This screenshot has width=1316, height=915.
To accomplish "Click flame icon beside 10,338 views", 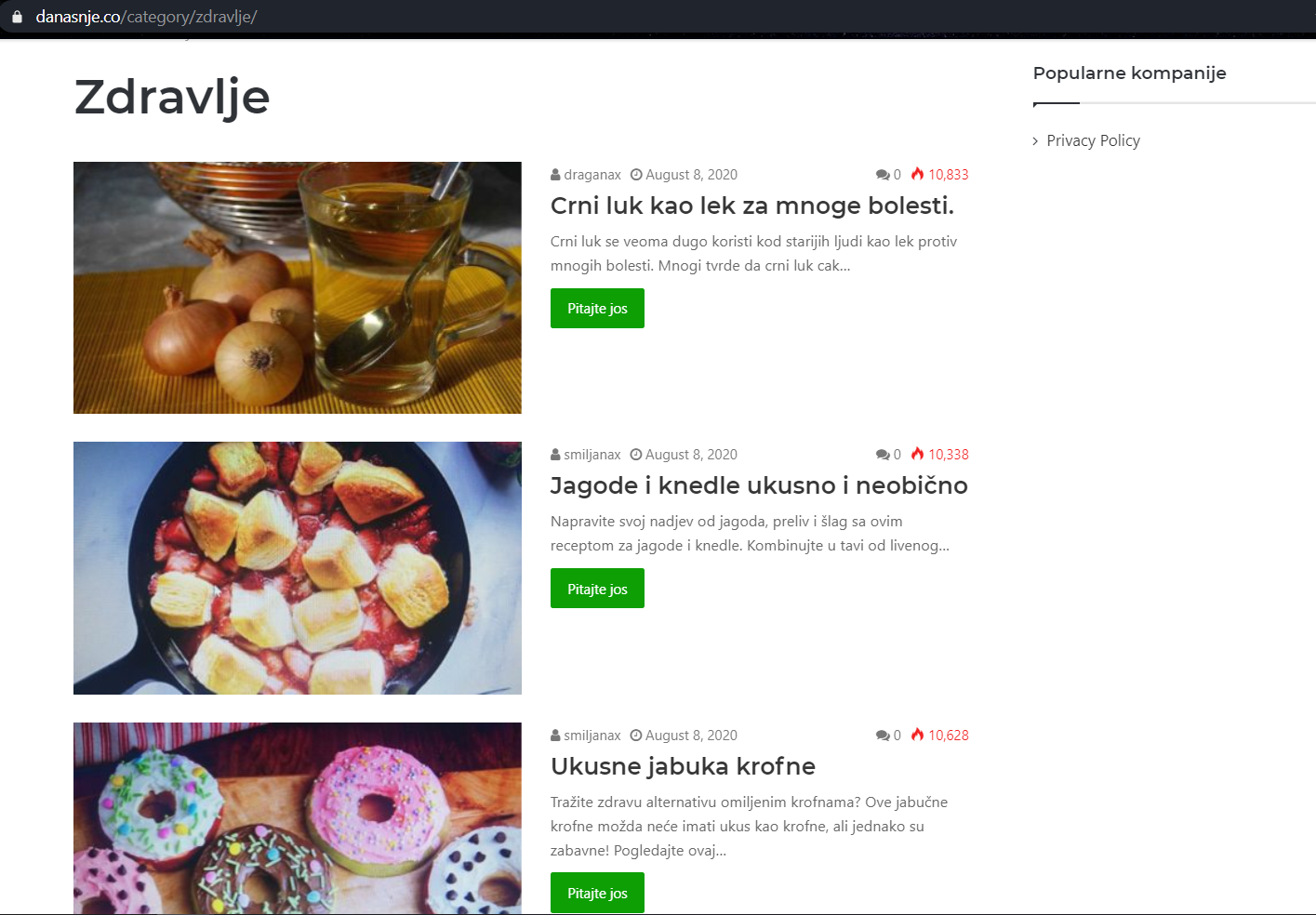I will 918,454.
